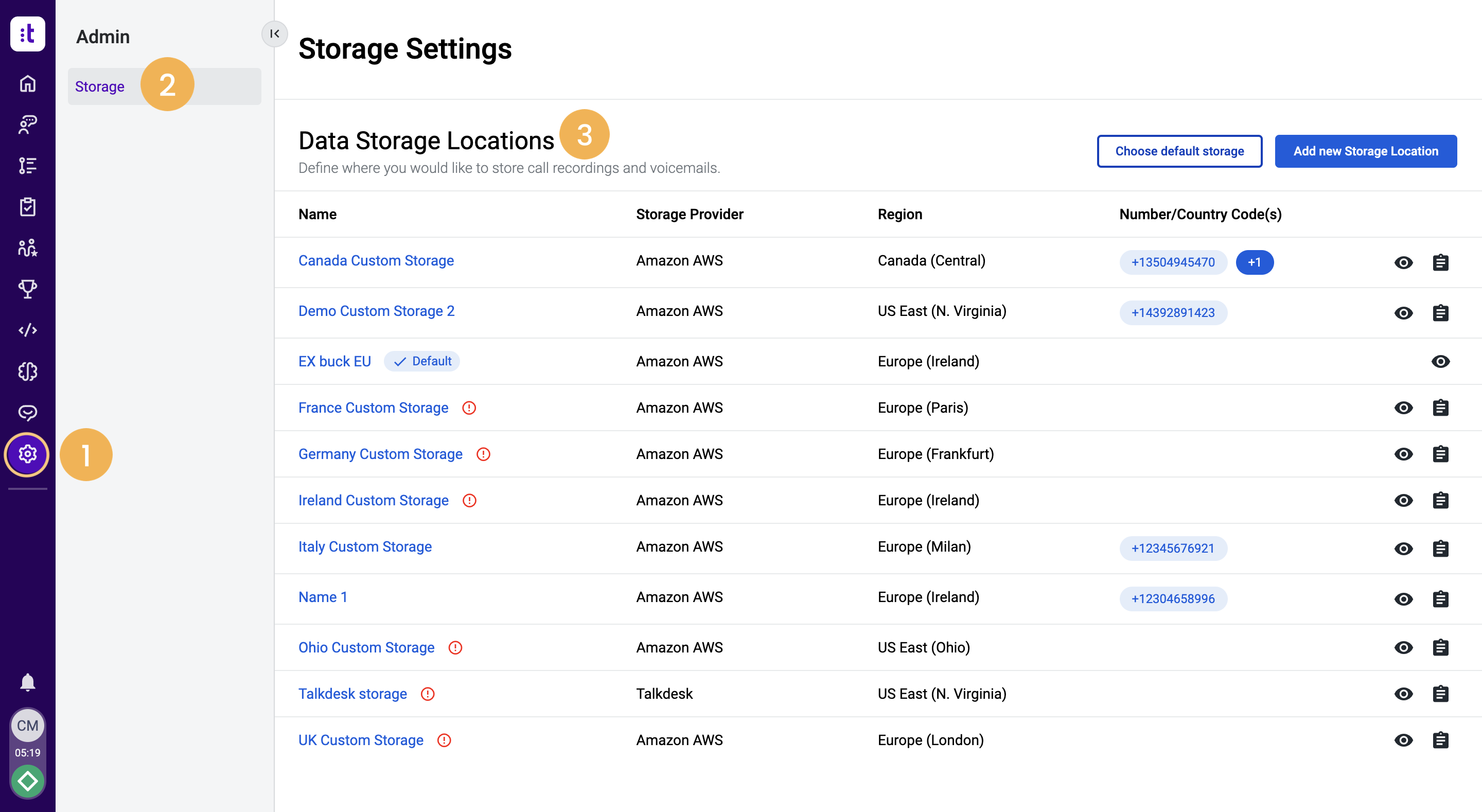Expand the +1 numbers badge for Canada
1482x812 pixels.
coord(1255,262)
